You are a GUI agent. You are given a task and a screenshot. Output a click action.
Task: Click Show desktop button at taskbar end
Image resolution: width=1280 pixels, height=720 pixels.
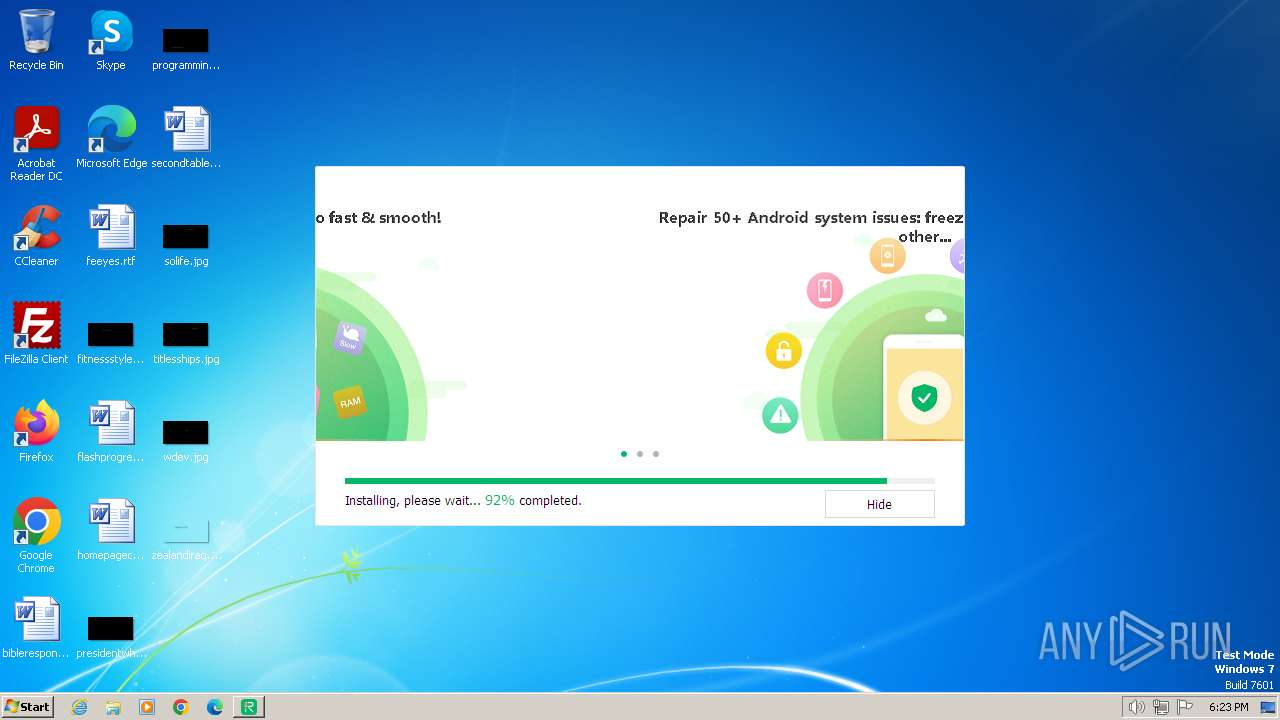tap(1268, 707)
